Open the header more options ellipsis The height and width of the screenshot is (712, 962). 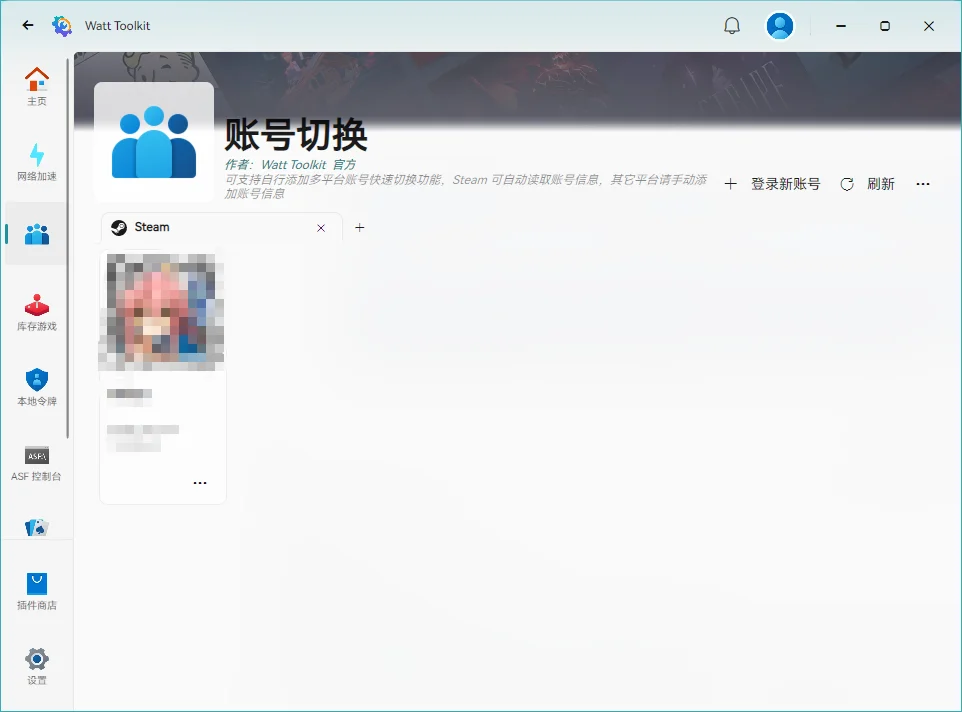click(x=923, y=184)
